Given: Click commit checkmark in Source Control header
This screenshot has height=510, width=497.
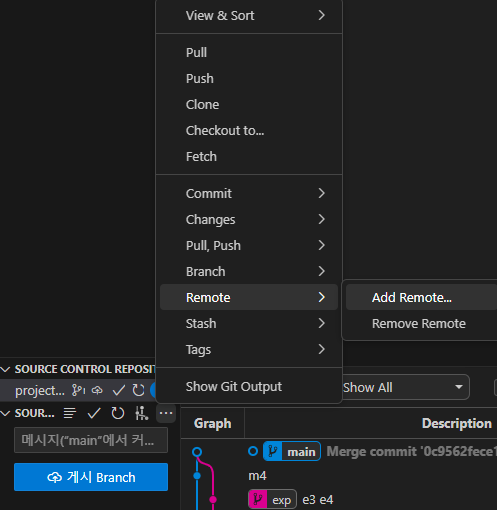Looking at the screenshot, I should (x=94, y=413).
